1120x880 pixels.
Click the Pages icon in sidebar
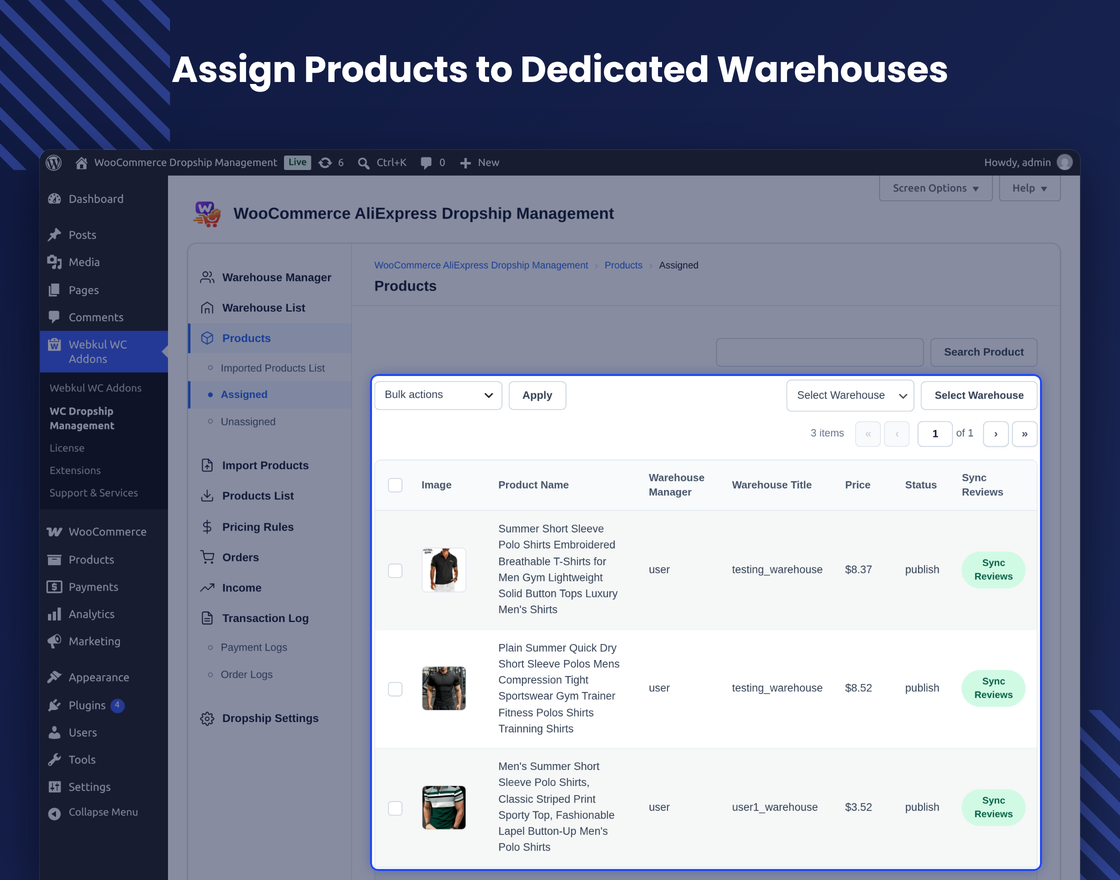54,290
